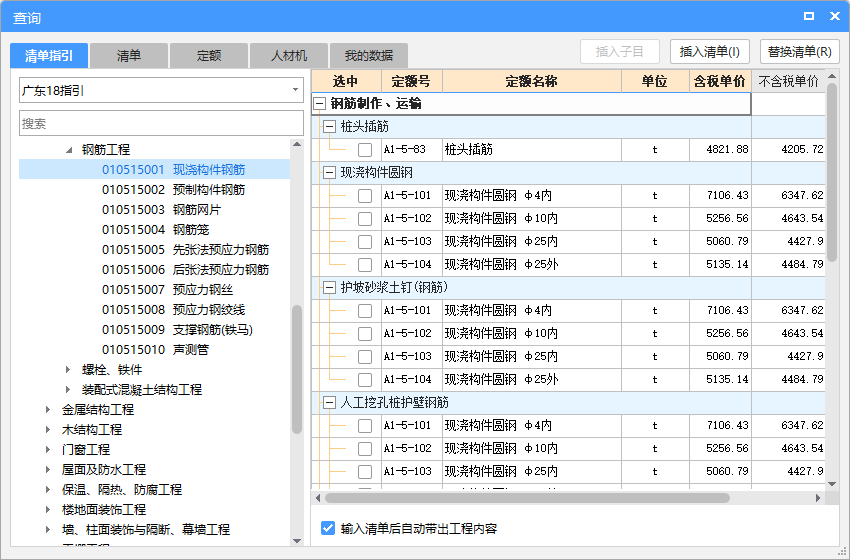
Task: Check A1-5-103 under 现浇构件圆钢 group
Action: coord(365,242)
